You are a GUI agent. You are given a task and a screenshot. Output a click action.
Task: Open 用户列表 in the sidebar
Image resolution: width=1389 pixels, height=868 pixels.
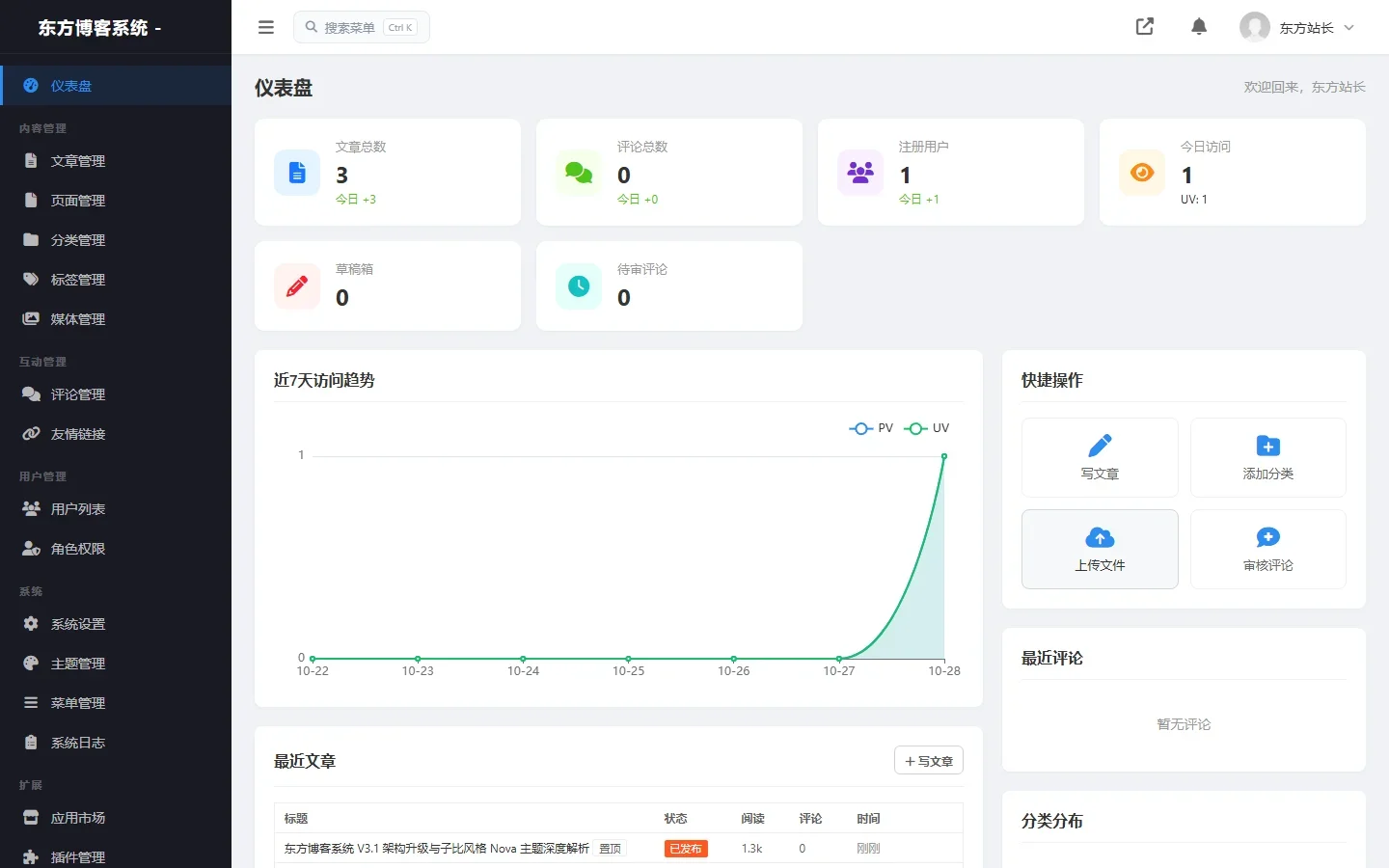tap(116, 509)
